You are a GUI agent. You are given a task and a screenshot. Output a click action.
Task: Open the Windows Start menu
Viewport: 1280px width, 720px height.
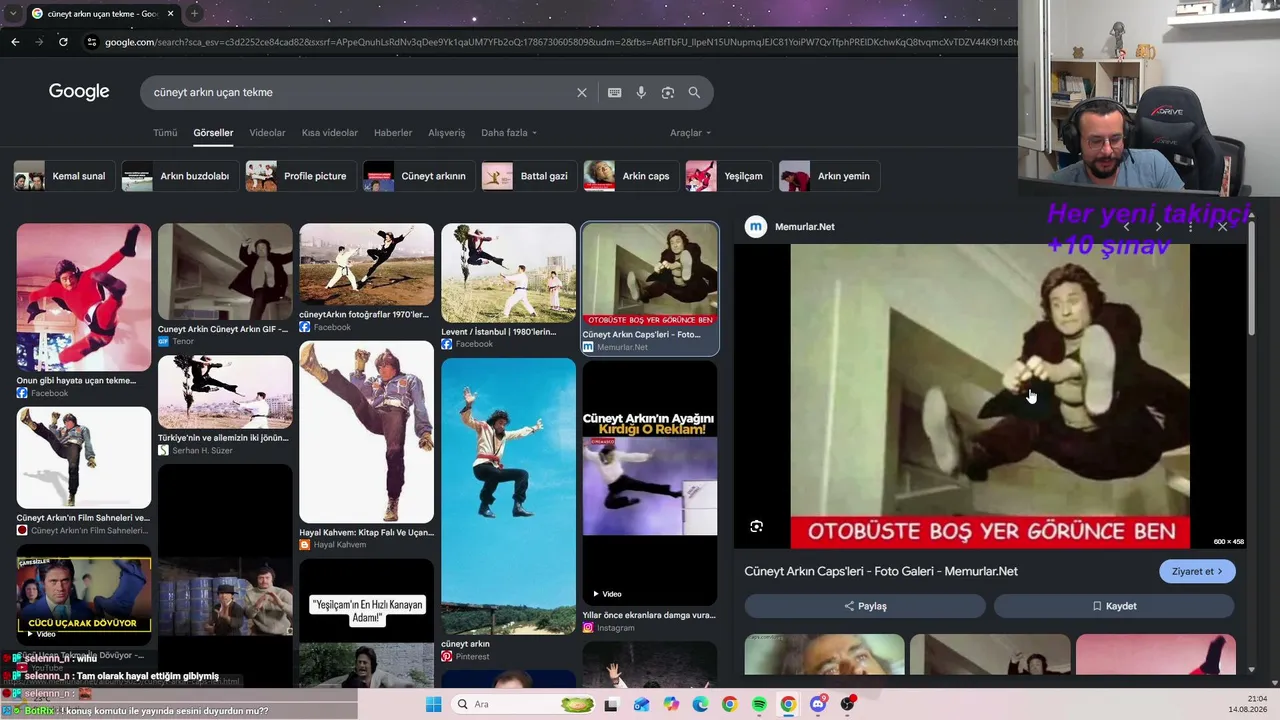click(433, 704)
